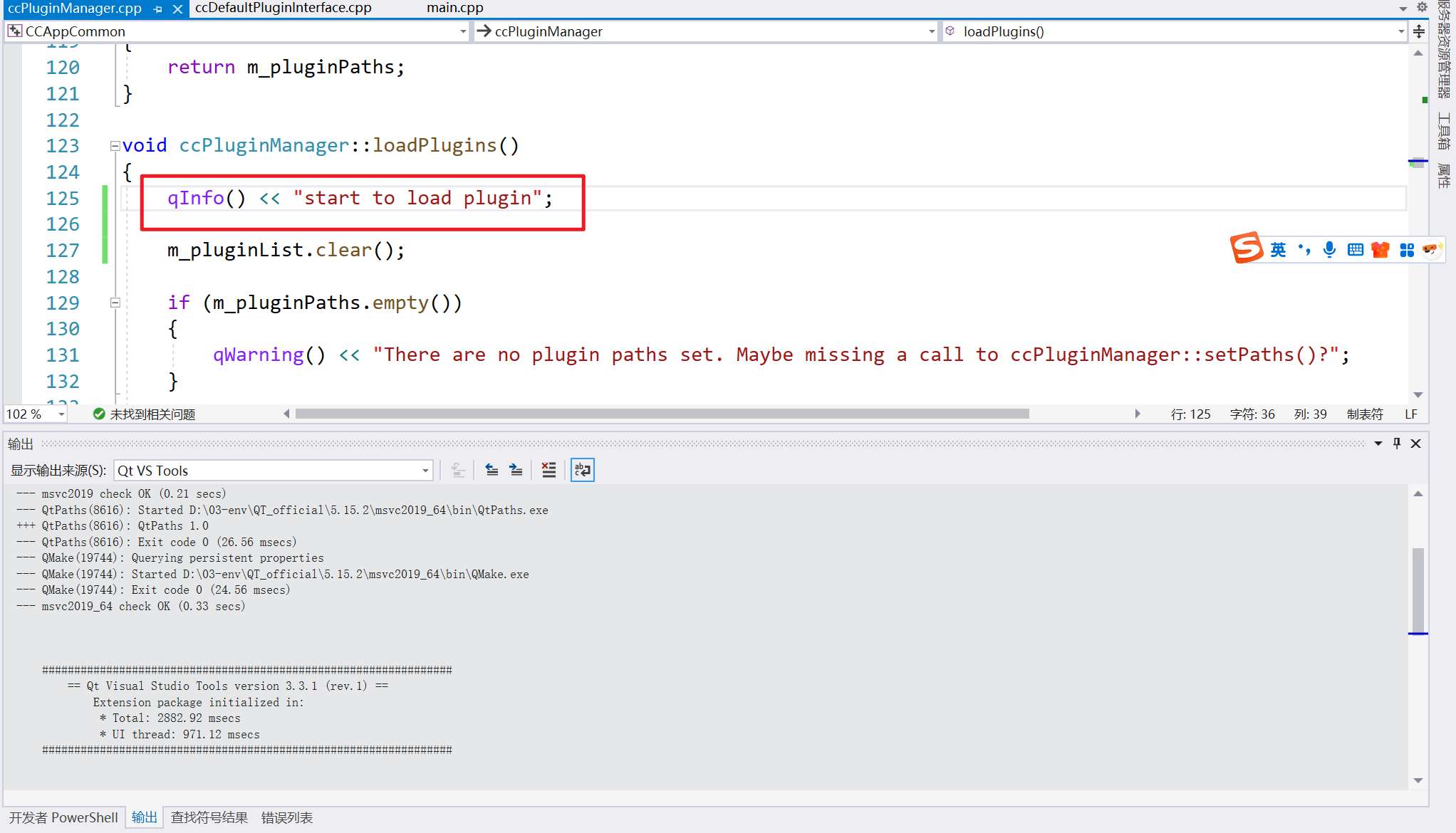Click the qInfo() call on line 125
The height and width of the screenshot is (833, 1456).
(x=207, y=198)
